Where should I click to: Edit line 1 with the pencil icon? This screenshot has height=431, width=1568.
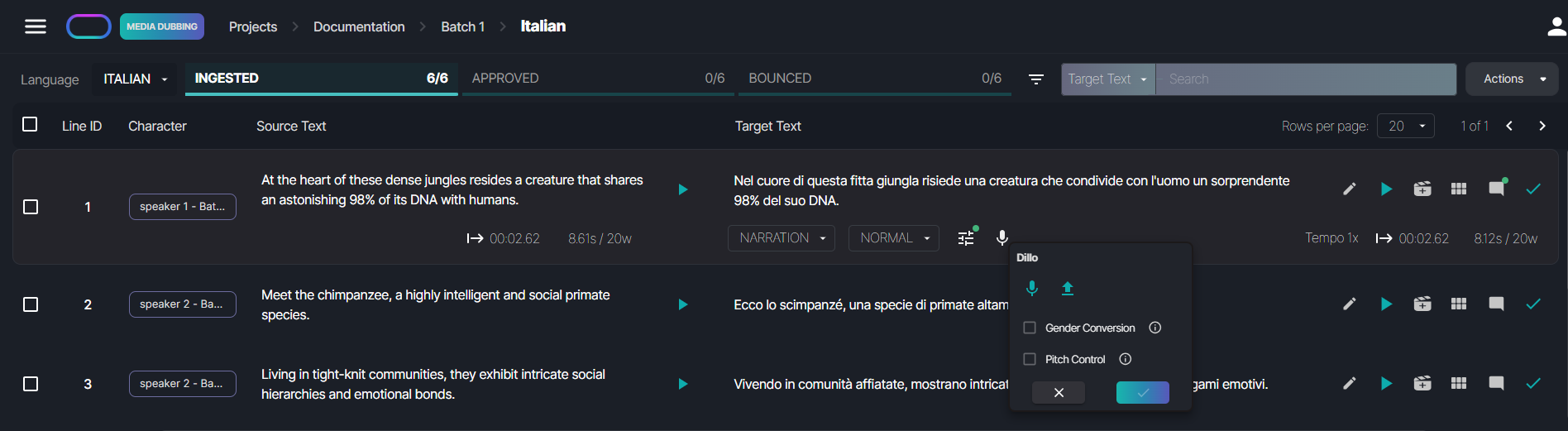point(1349,189)
